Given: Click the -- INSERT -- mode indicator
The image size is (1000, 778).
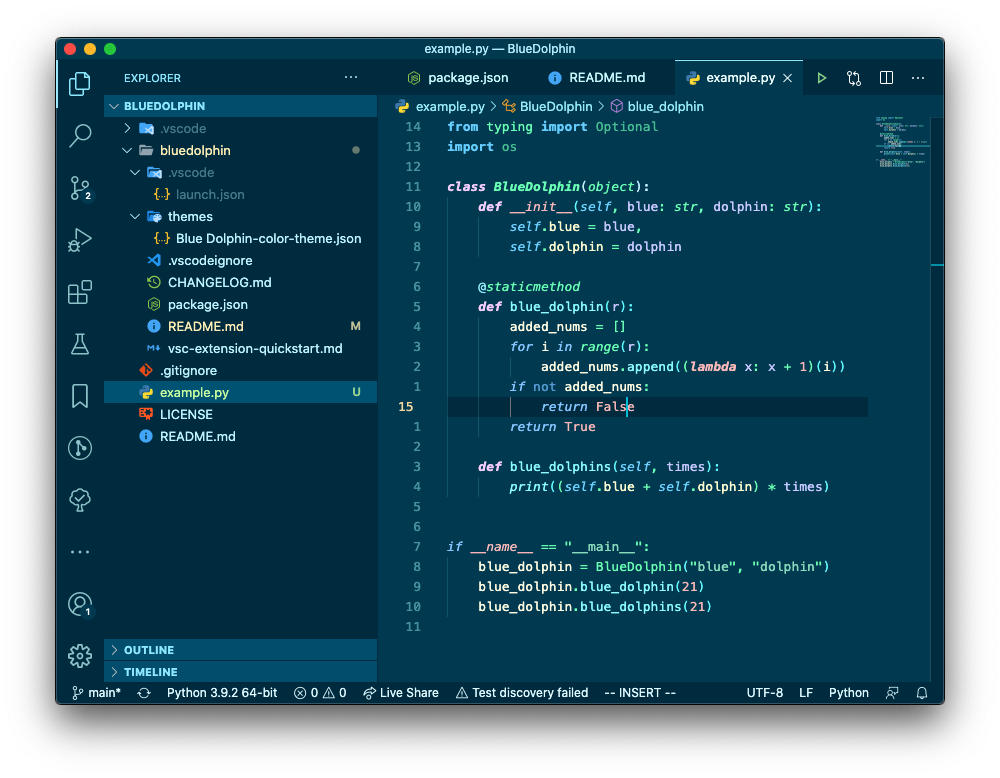Looking at the screenshot, I should [640, 693].
